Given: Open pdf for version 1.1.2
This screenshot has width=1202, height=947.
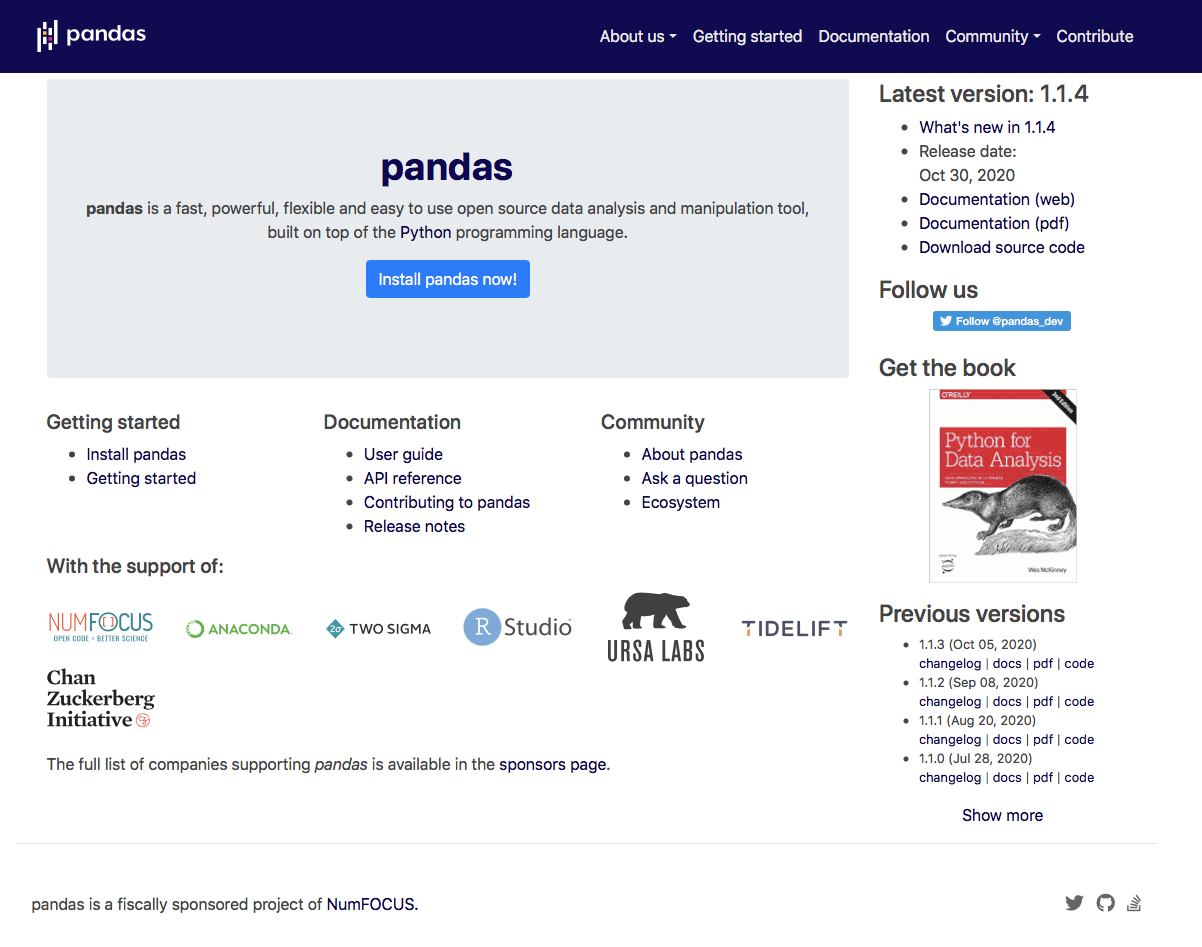Looking at the screenshot, I should tap(1043, 701).
